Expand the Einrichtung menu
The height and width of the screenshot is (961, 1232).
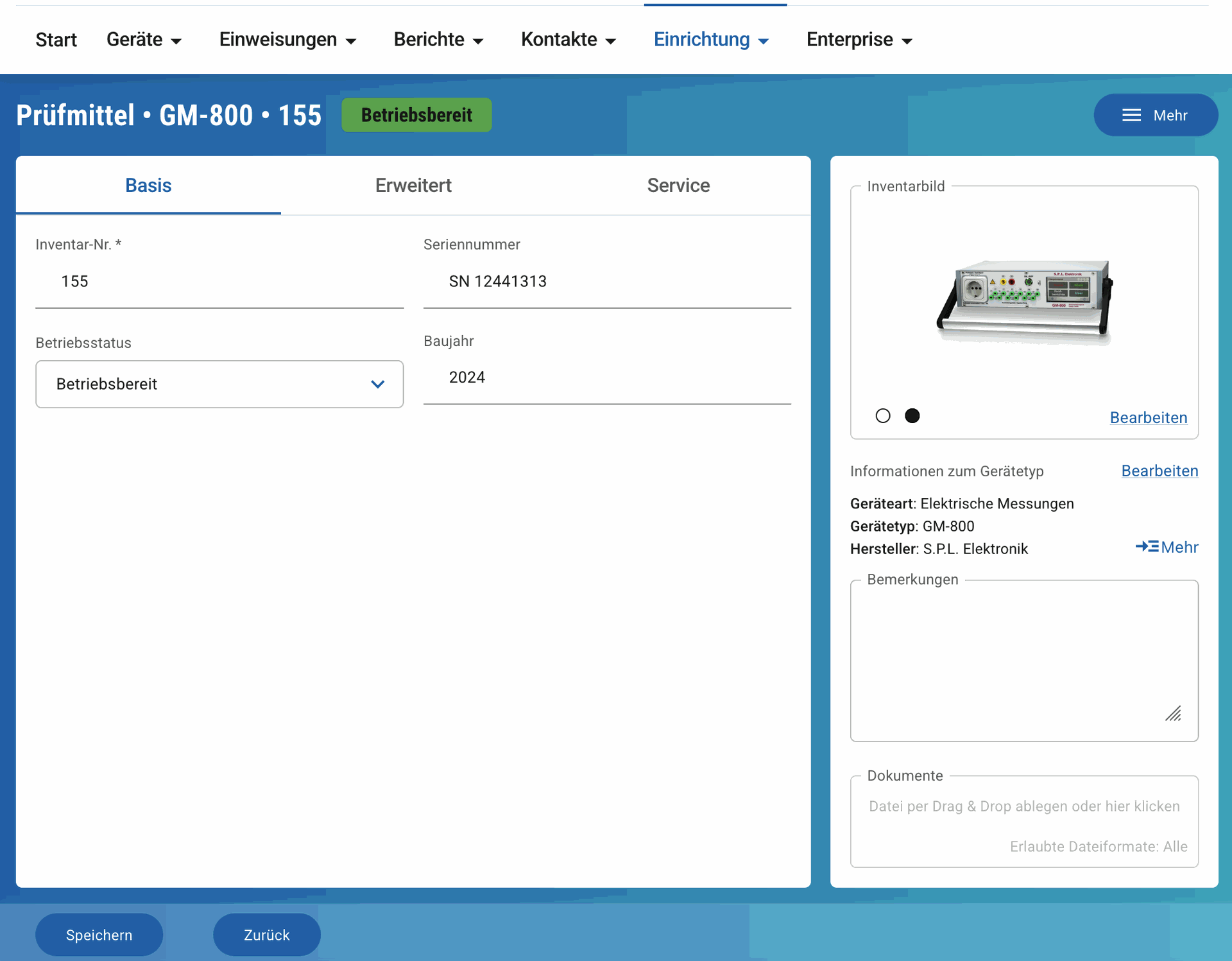tap(711, 40)
